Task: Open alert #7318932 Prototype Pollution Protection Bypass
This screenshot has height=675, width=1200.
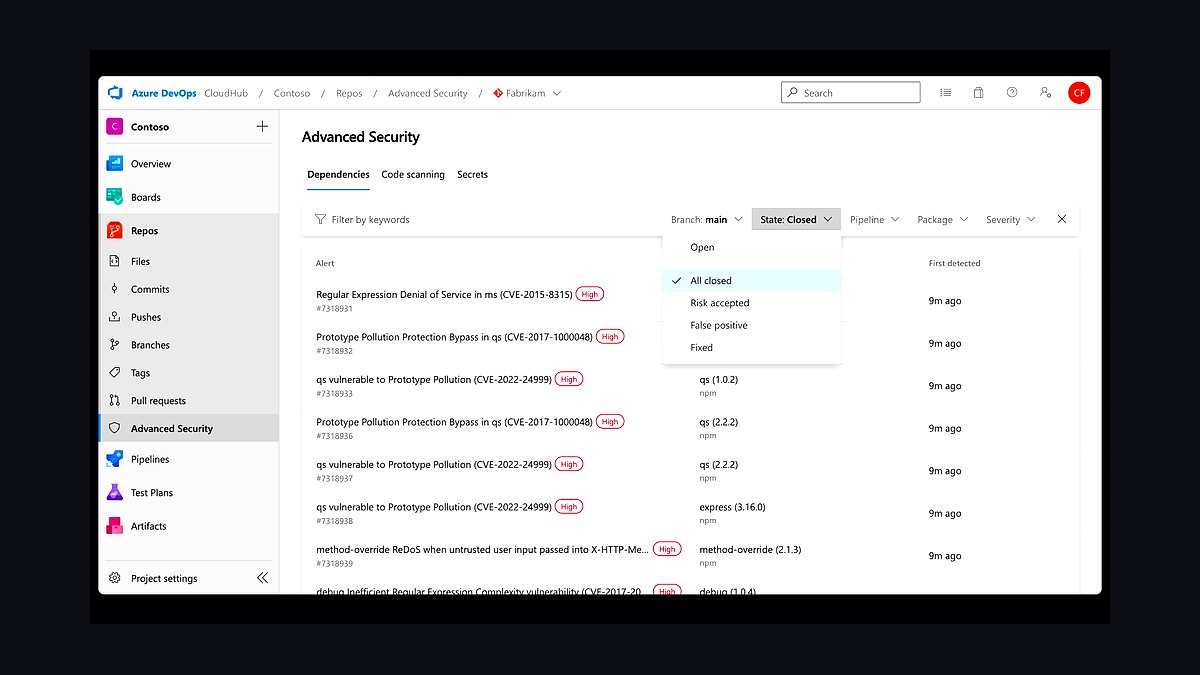Action: pos(454,337)
